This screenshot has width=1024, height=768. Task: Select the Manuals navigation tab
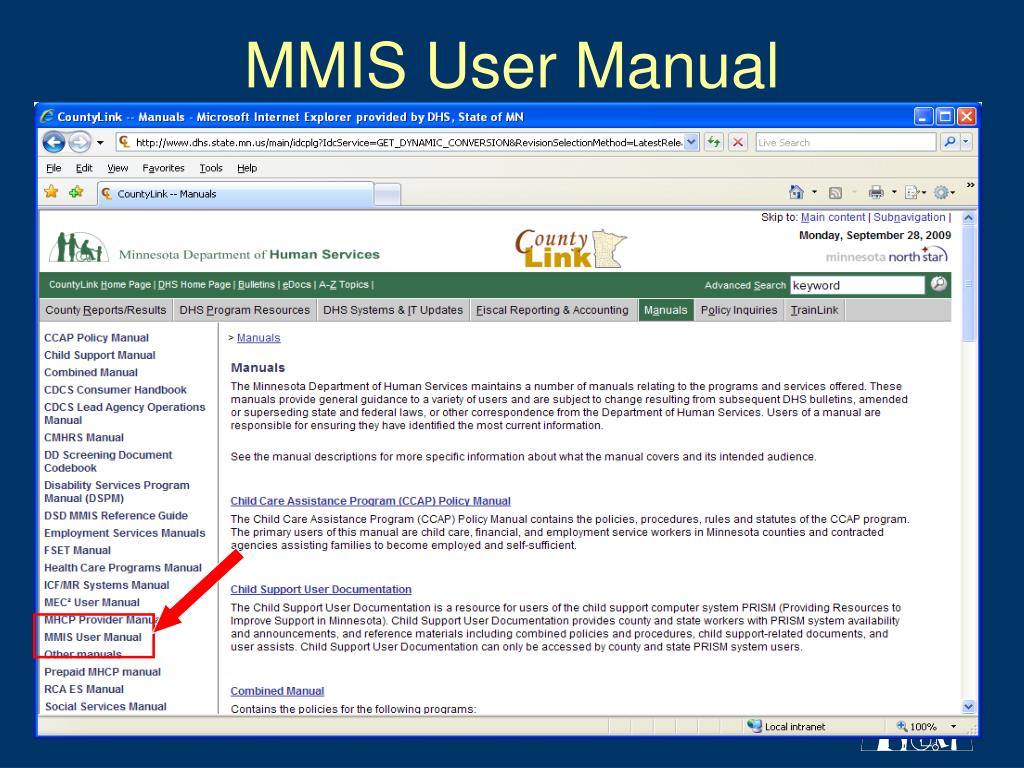click(665, 310)
